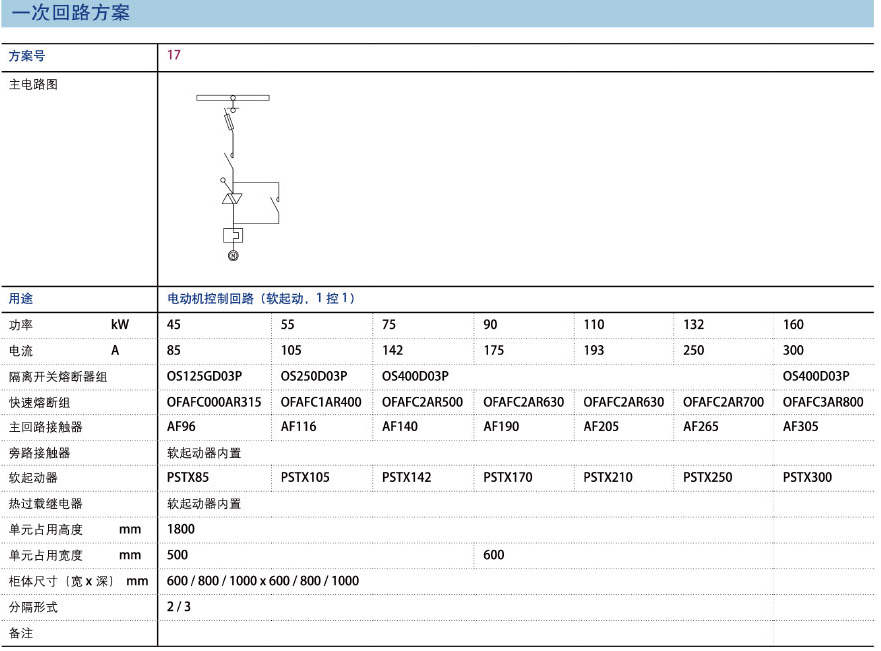881x651 pixels.
Task: Select the soft starter PSTX300
Action: [x=807, y=477]
